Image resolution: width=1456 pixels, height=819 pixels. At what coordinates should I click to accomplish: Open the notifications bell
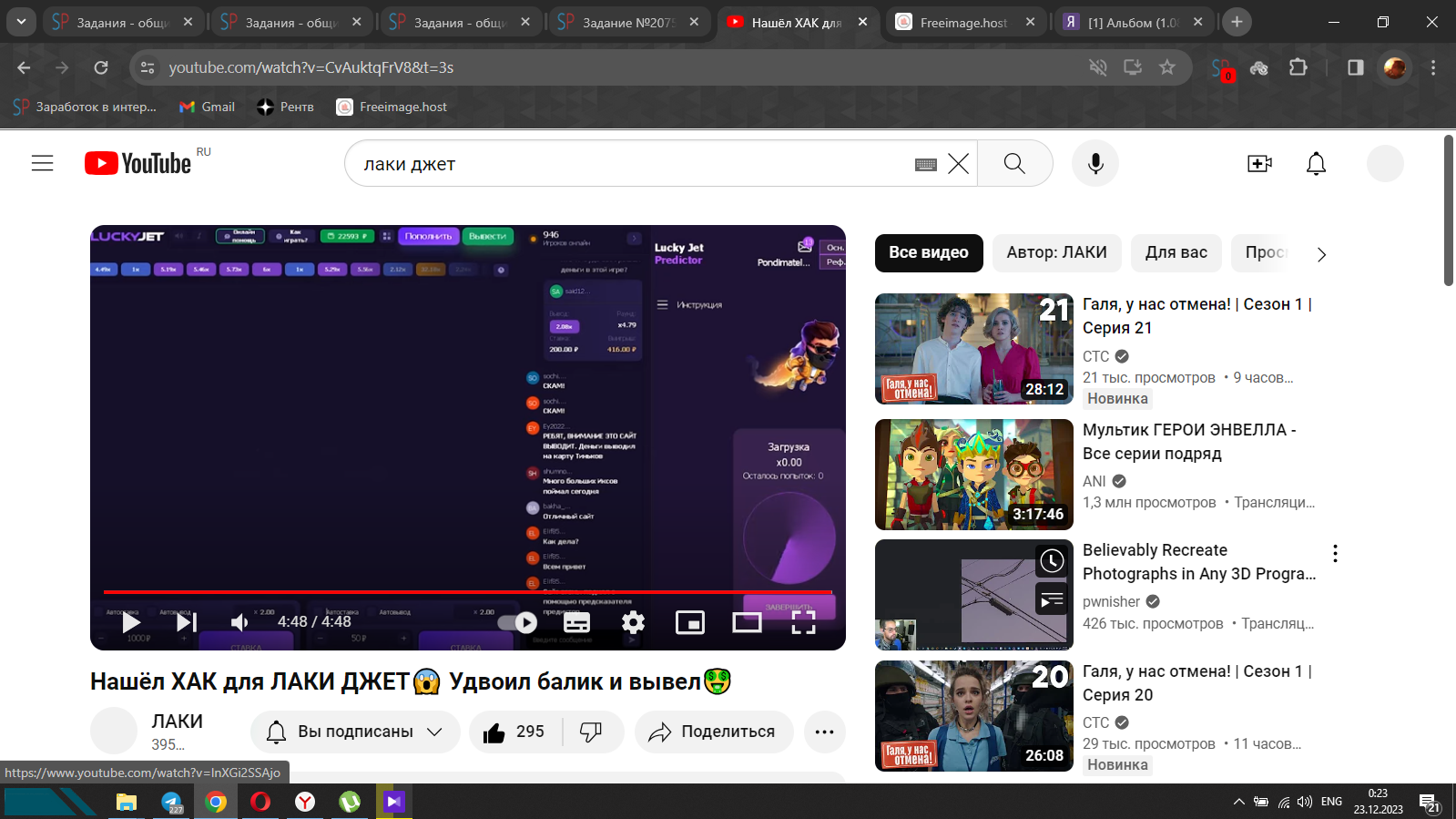pos(1316,163)
